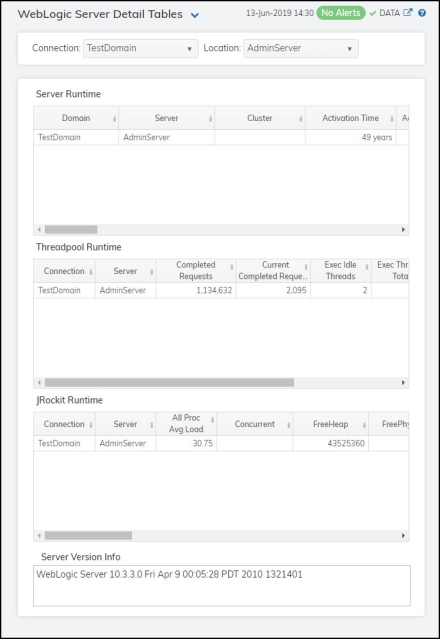Click the green DATA status checkmark
Image resolution: width=440 pixels, height=639 pixels.
[x=372, y=13]
